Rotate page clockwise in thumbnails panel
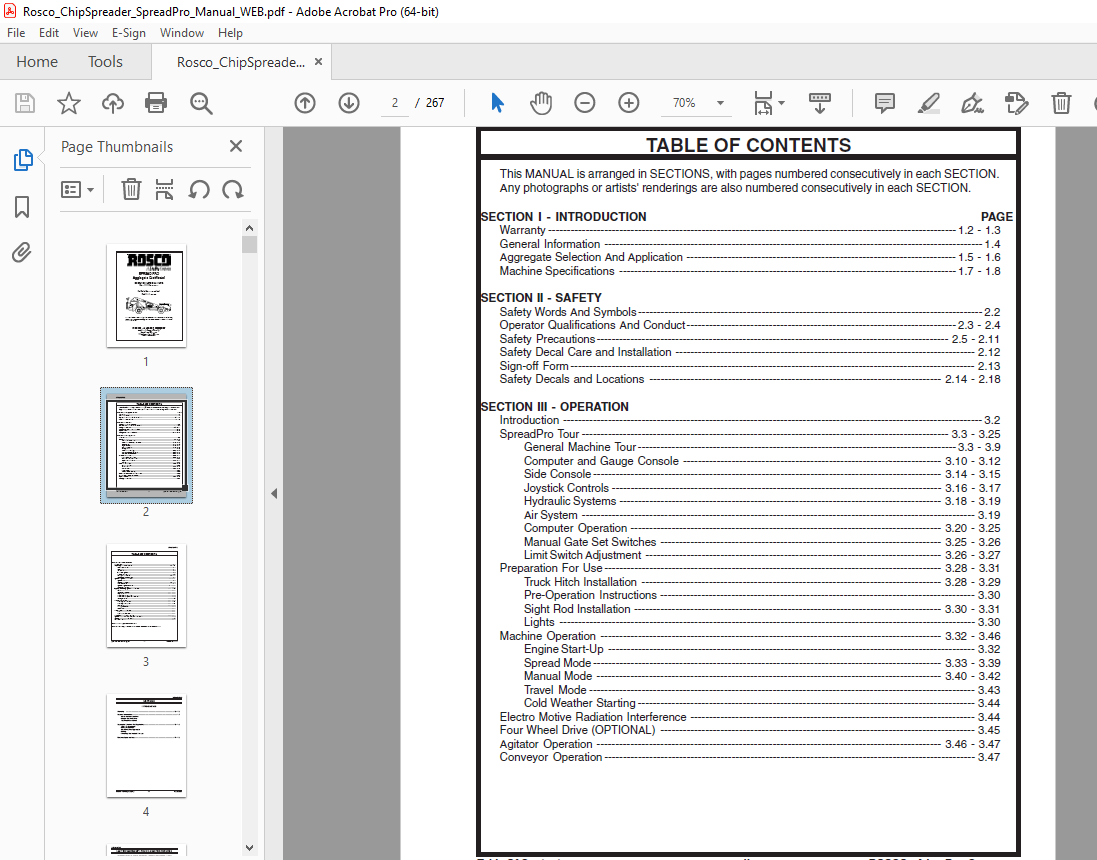 pos(233,190)
